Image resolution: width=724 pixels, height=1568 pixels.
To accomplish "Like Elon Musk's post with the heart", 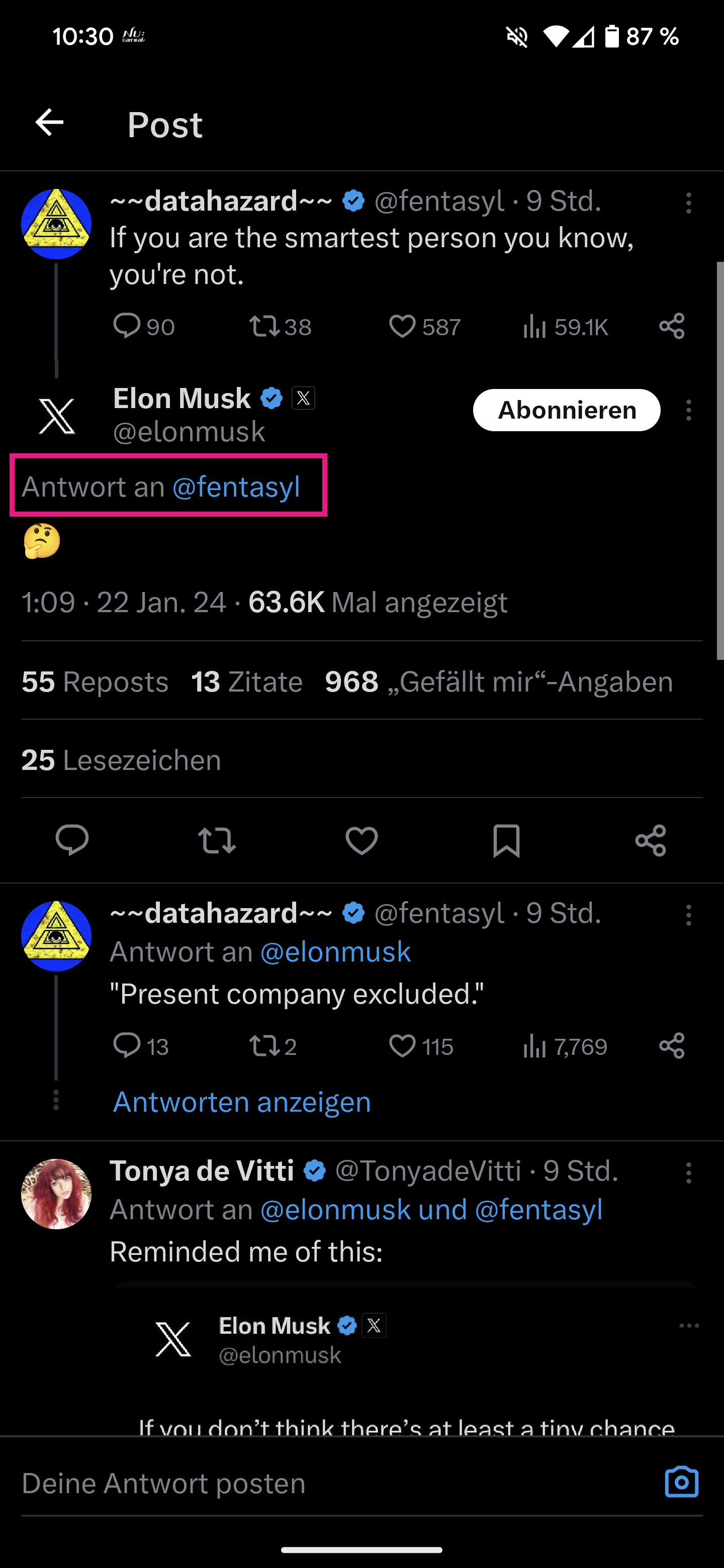I will [361, 841].
